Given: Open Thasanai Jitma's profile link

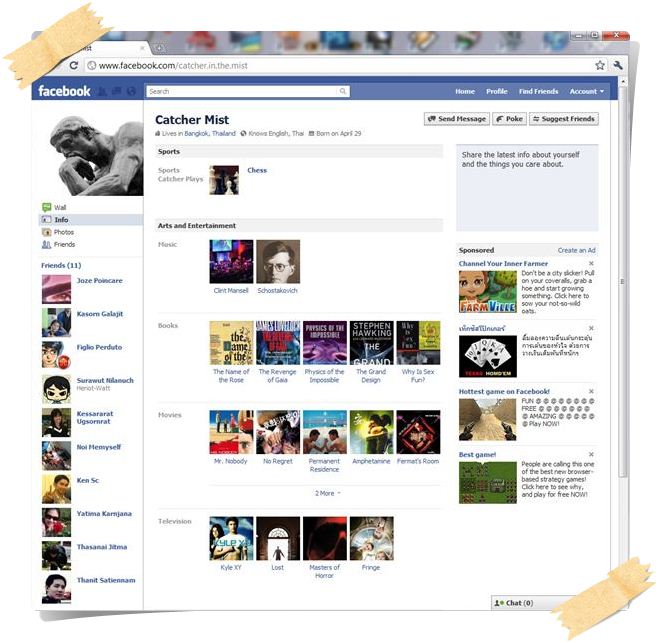Looking at the screenshot, I should [102, 547].
